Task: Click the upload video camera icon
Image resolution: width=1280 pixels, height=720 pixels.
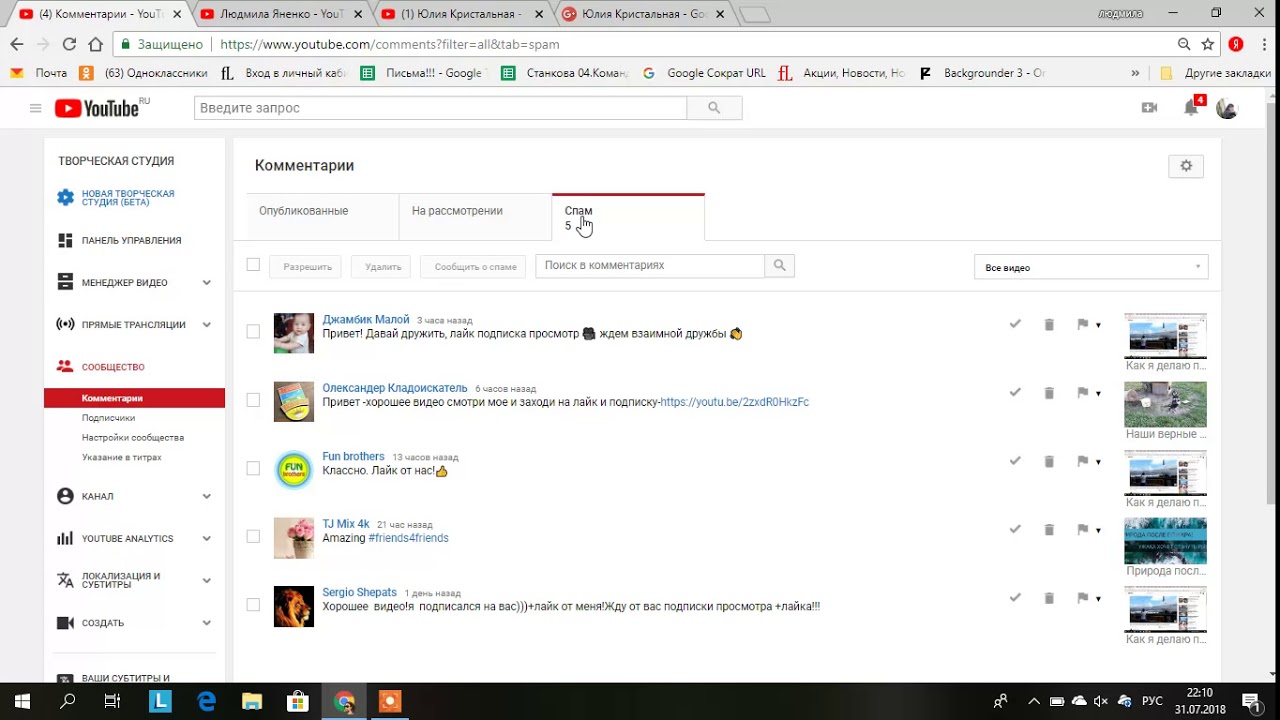Action: click(1149, 108)
